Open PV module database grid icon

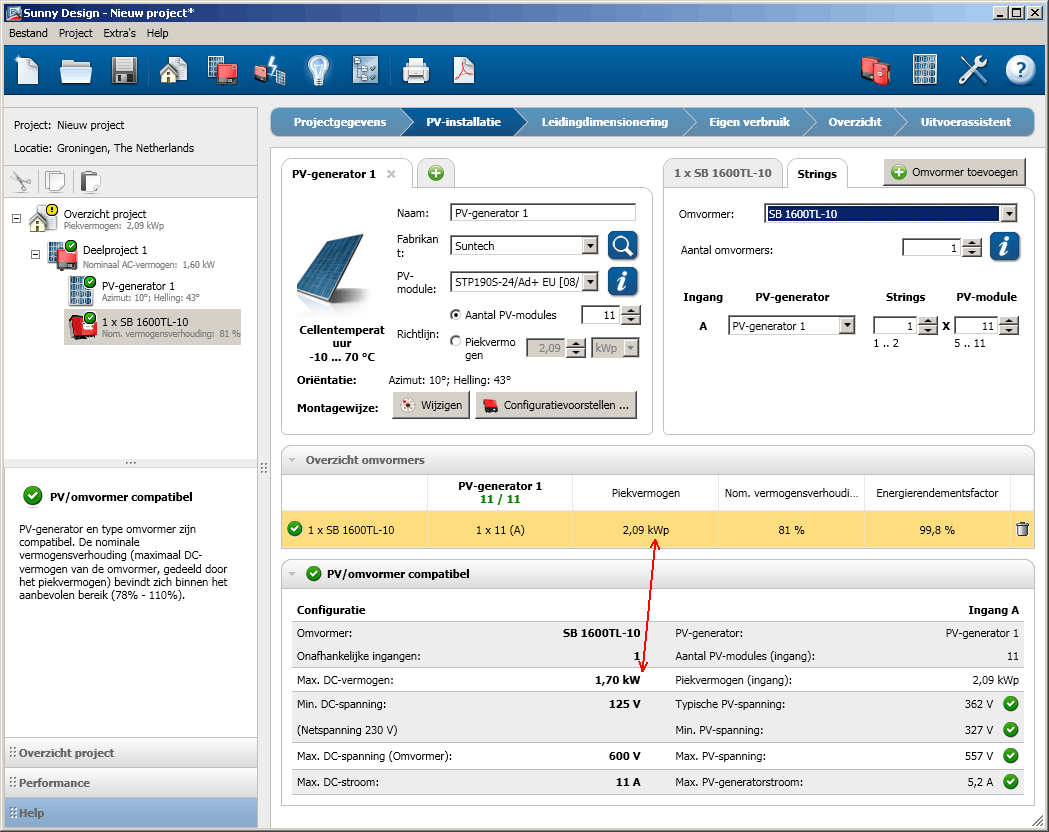click(925, 70)
